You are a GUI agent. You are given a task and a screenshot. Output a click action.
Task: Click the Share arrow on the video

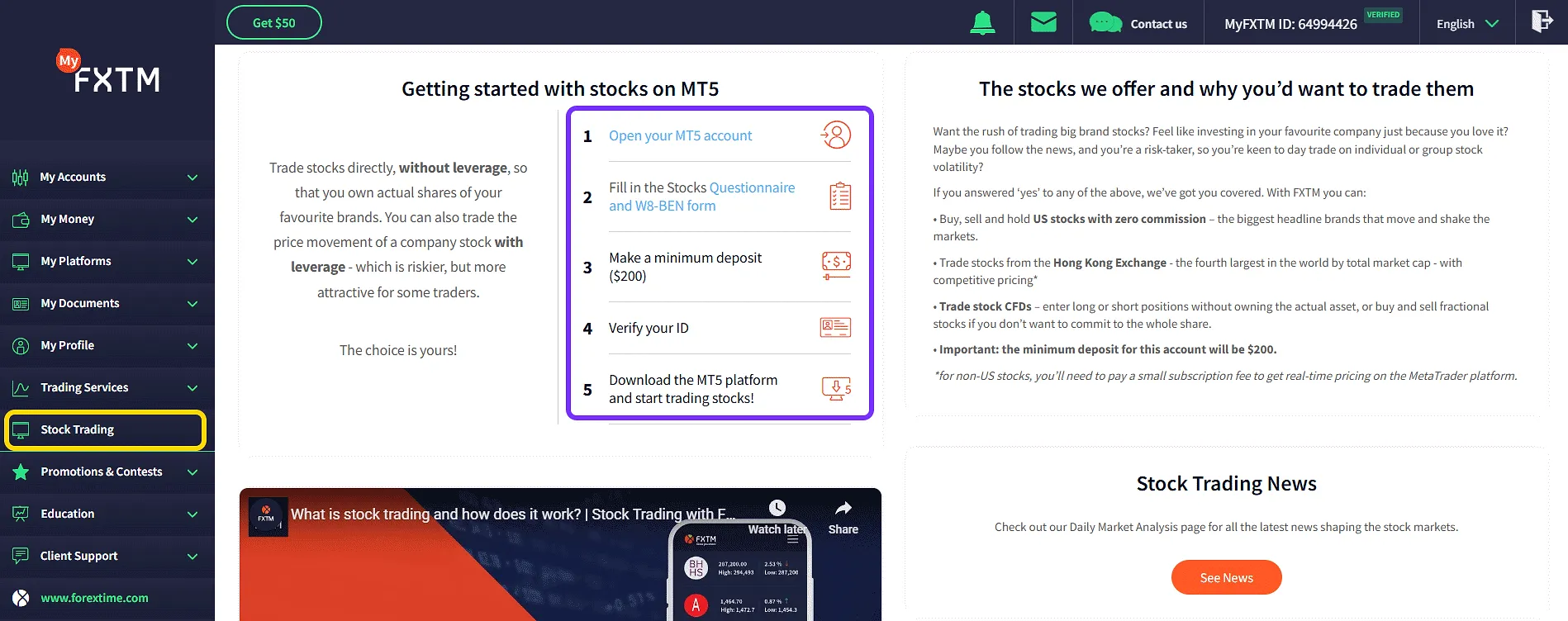pos(843,509)
